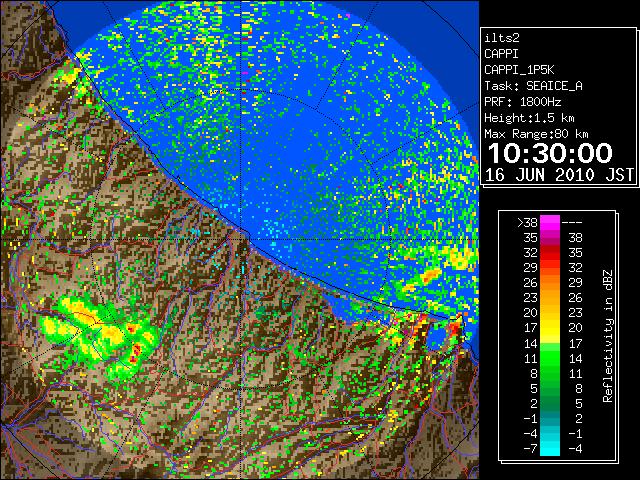Pick the yellow color band beside label 17

tap(550, 328)
